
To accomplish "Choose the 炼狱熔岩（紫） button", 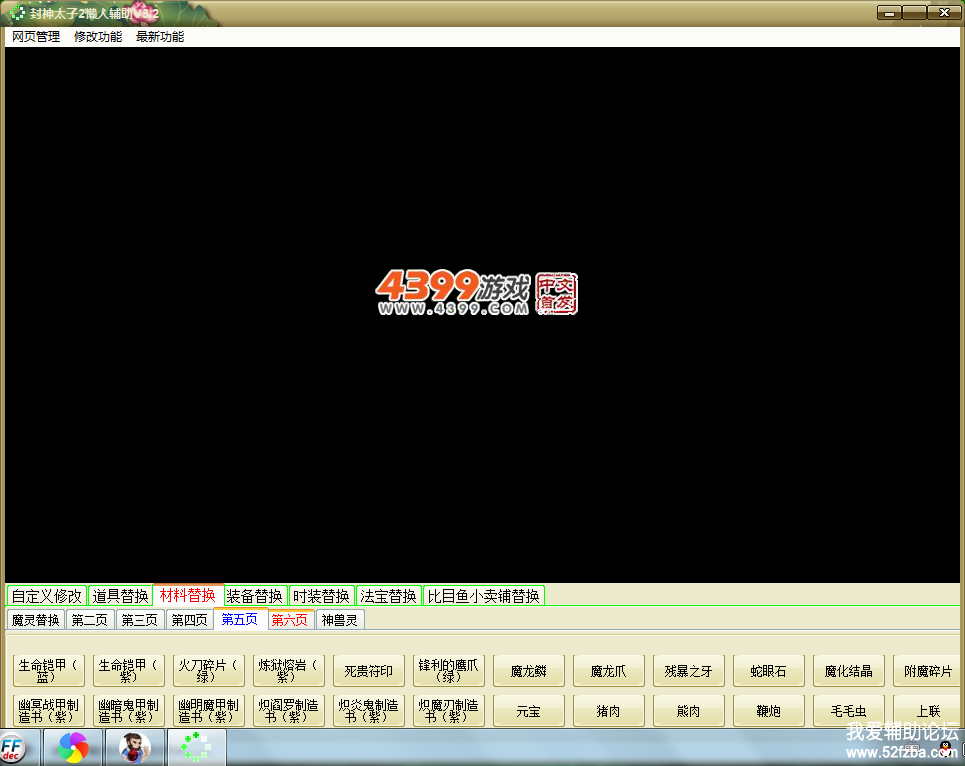I will pos(289,671).
